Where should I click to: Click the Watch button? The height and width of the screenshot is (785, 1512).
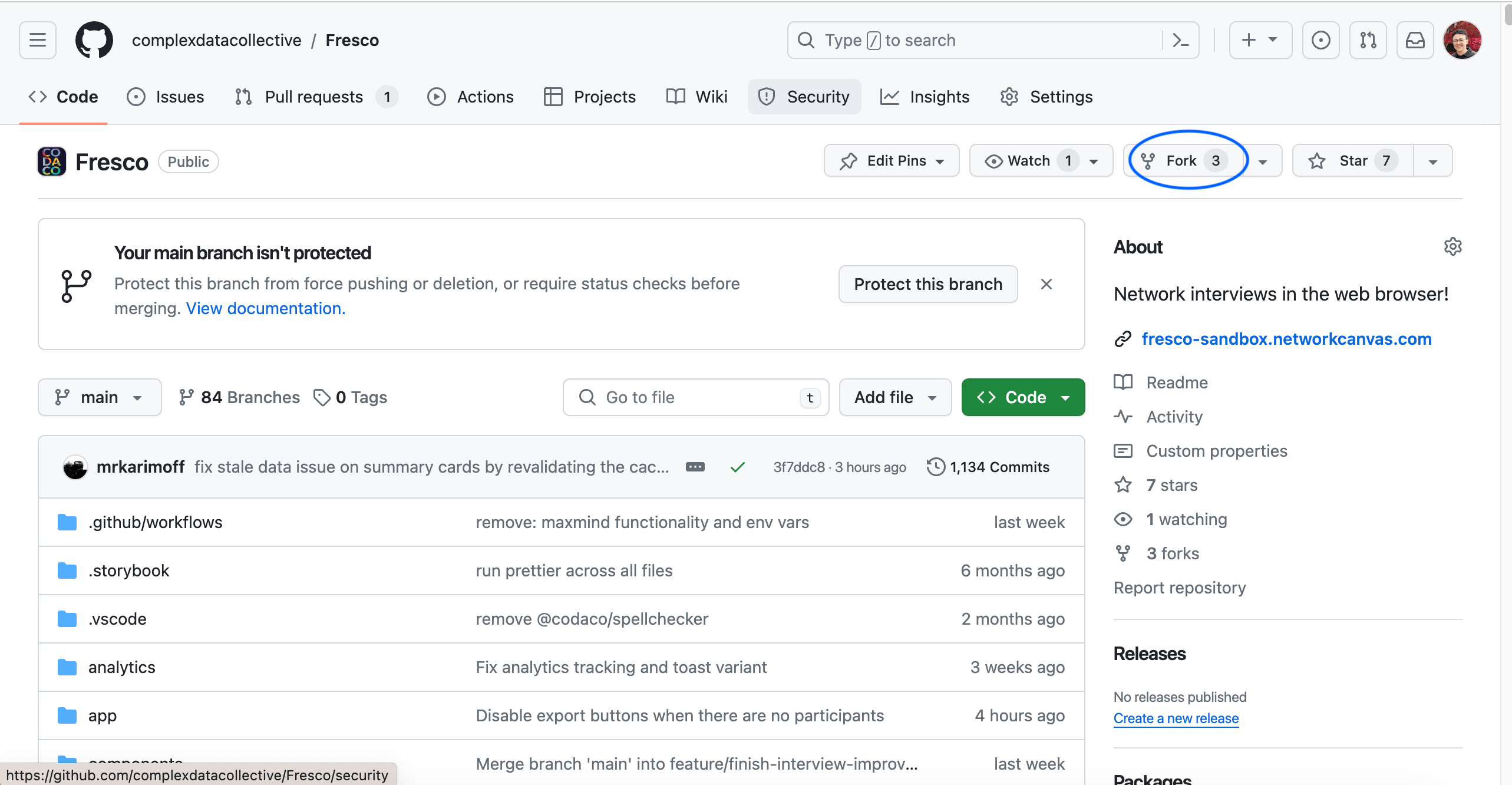click(1028, 161)
